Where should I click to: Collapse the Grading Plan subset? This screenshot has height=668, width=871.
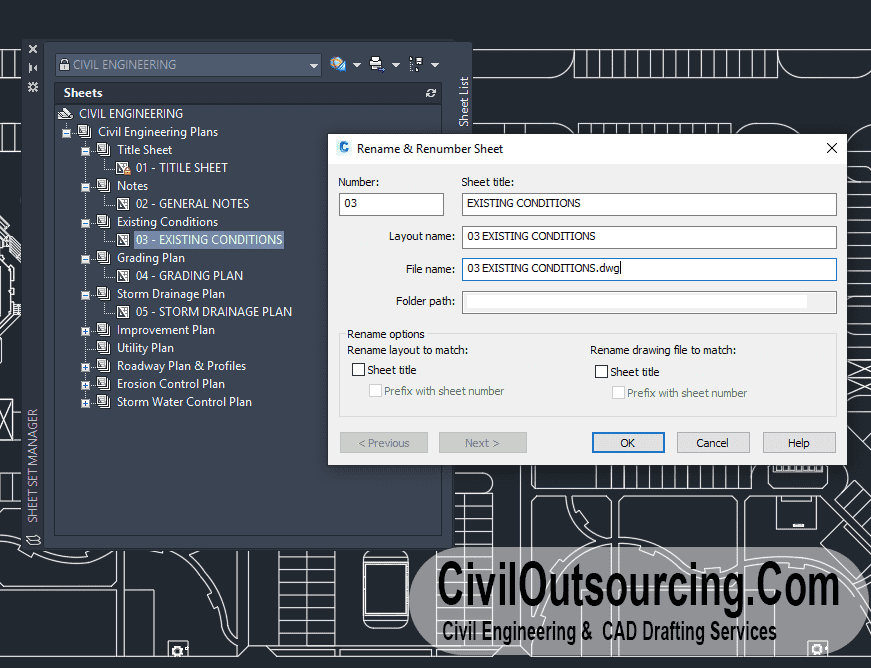click(86, 259)
